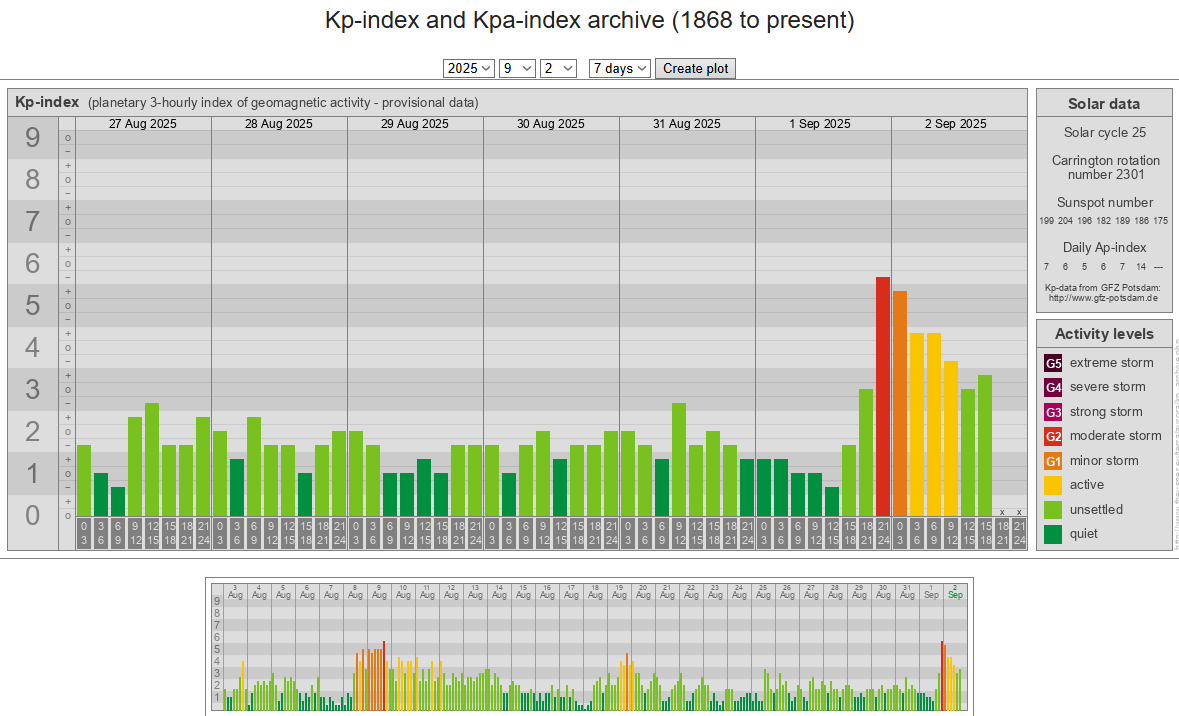Click the '2 Sep 2025' column header
This screenshot has height=716, width=1179.
click(958, 124)
